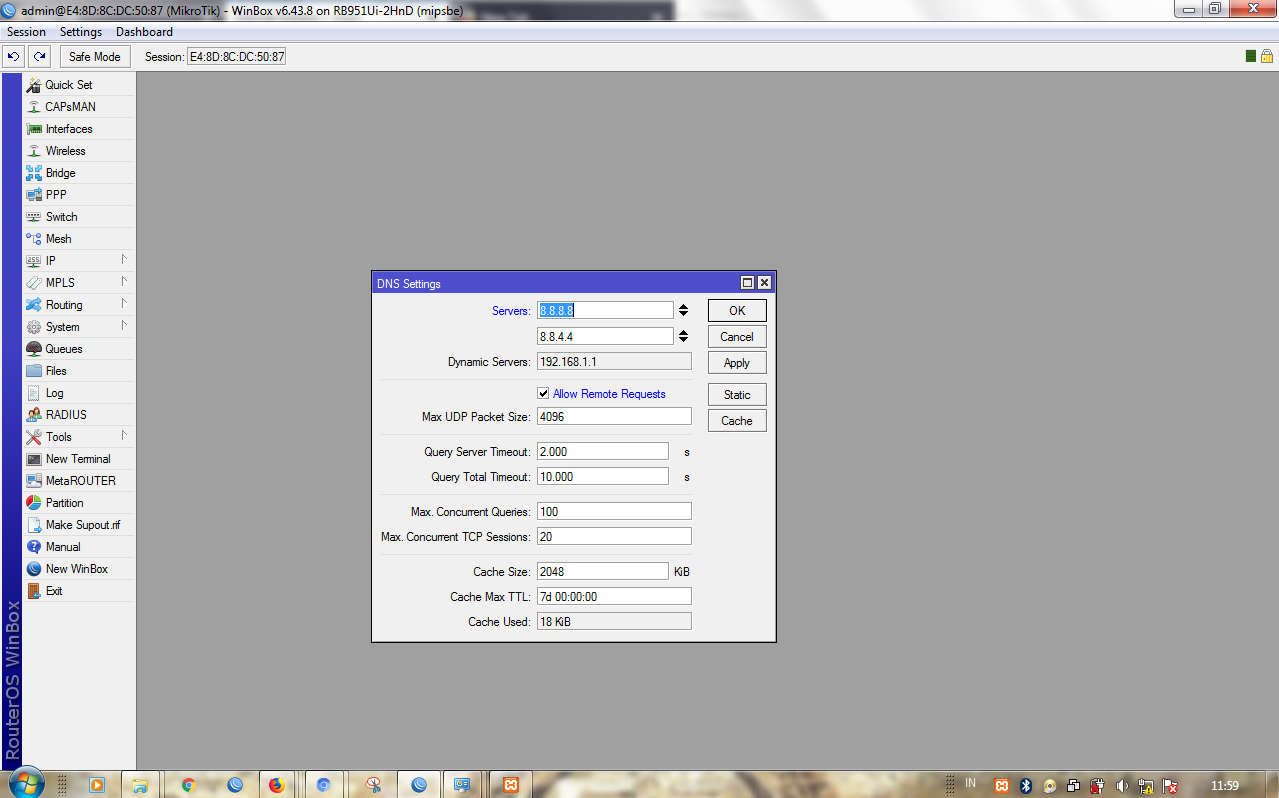Click the Dynamic Servers 192.168.1.1 value
Image resolution: width=1279 pixels, height=798 pixels.
click(614, 362)
